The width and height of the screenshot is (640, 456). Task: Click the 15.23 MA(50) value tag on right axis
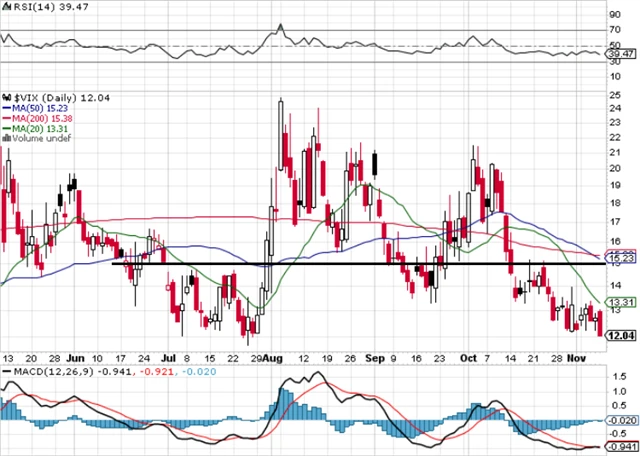coord(622,257)
